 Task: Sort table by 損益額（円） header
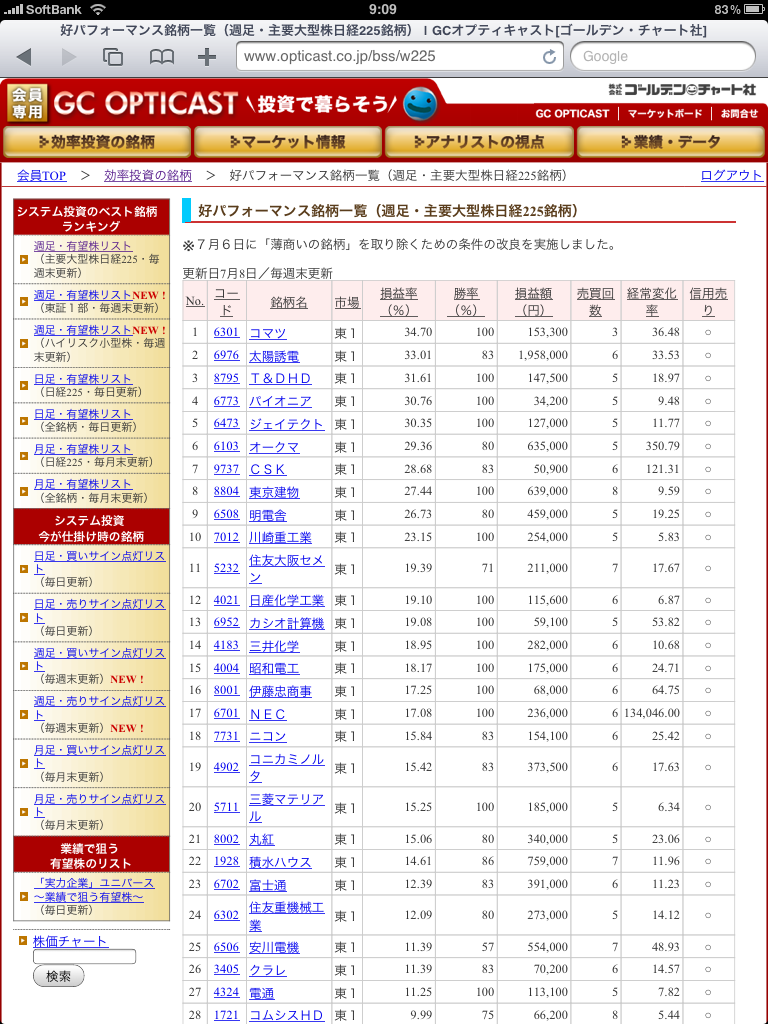click(x=534, y=302)
